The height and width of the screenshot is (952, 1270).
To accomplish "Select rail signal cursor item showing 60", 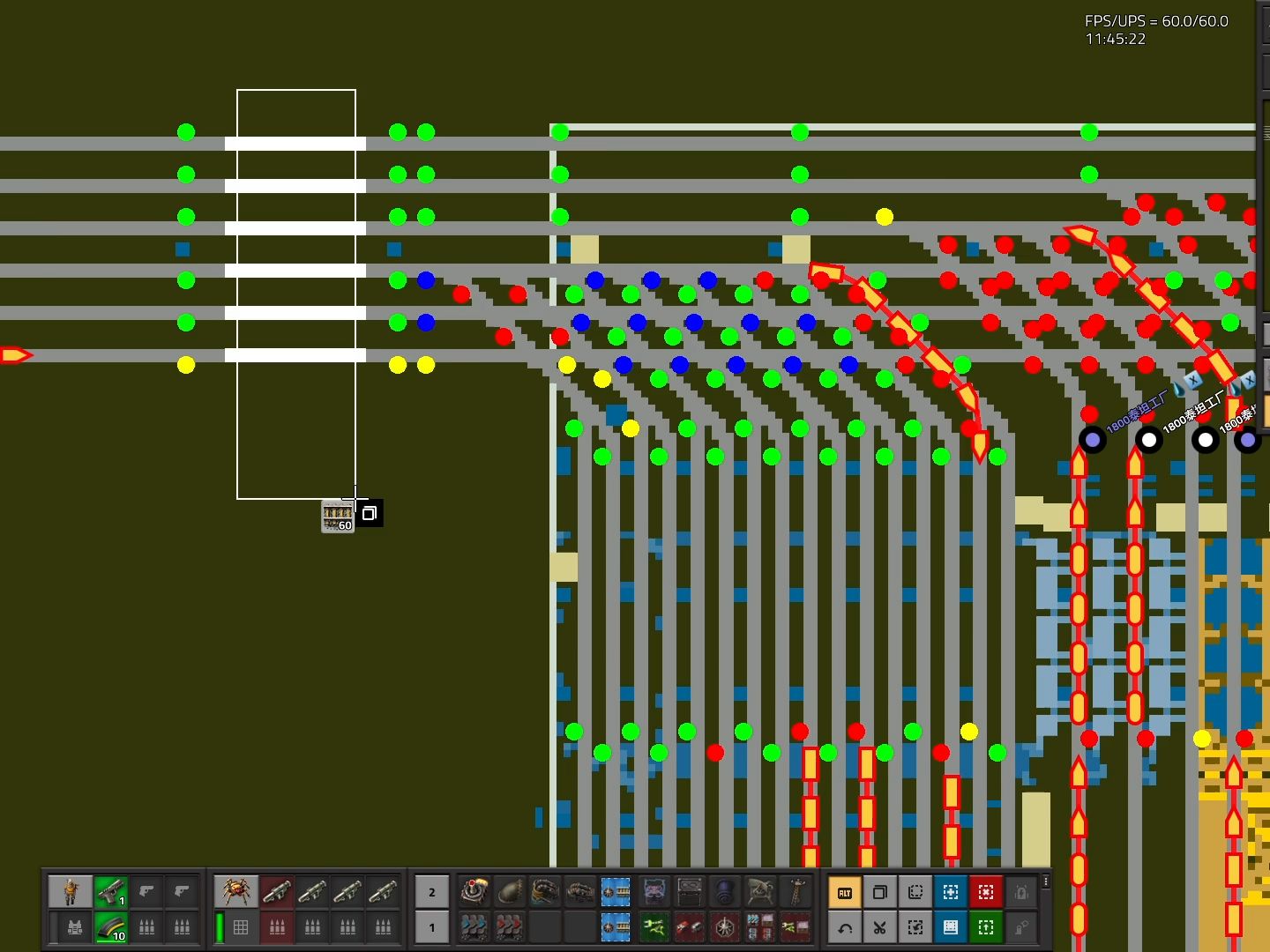I will coord(338,517).
